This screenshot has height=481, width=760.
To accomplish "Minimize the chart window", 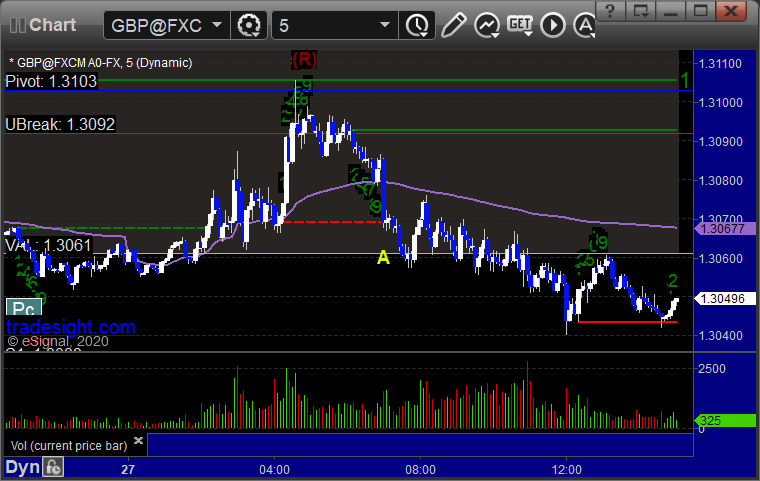I will pyautogui.click(x=671, y=10).
